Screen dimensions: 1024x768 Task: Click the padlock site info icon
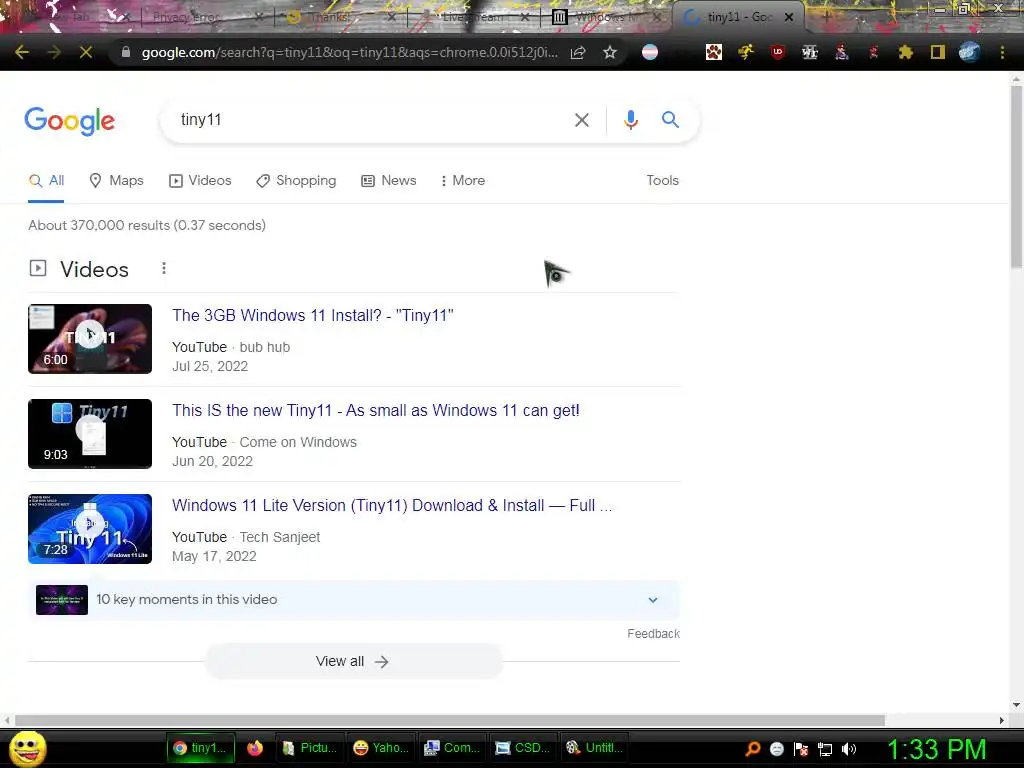click(x=126, y=52)
